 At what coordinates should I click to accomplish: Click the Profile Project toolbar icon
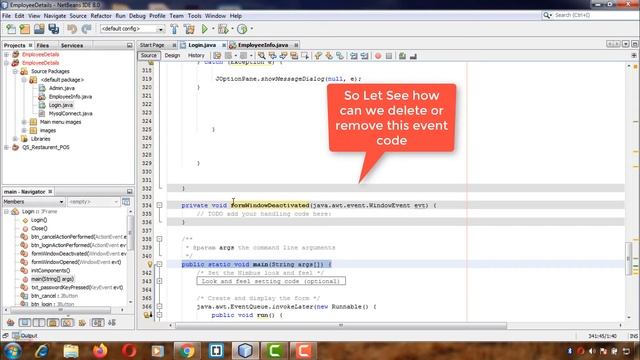pos(242,29)
